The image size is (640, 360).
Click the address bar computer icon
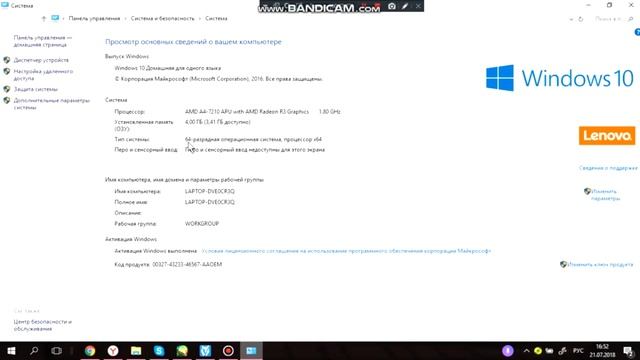[x=55, y=18]
